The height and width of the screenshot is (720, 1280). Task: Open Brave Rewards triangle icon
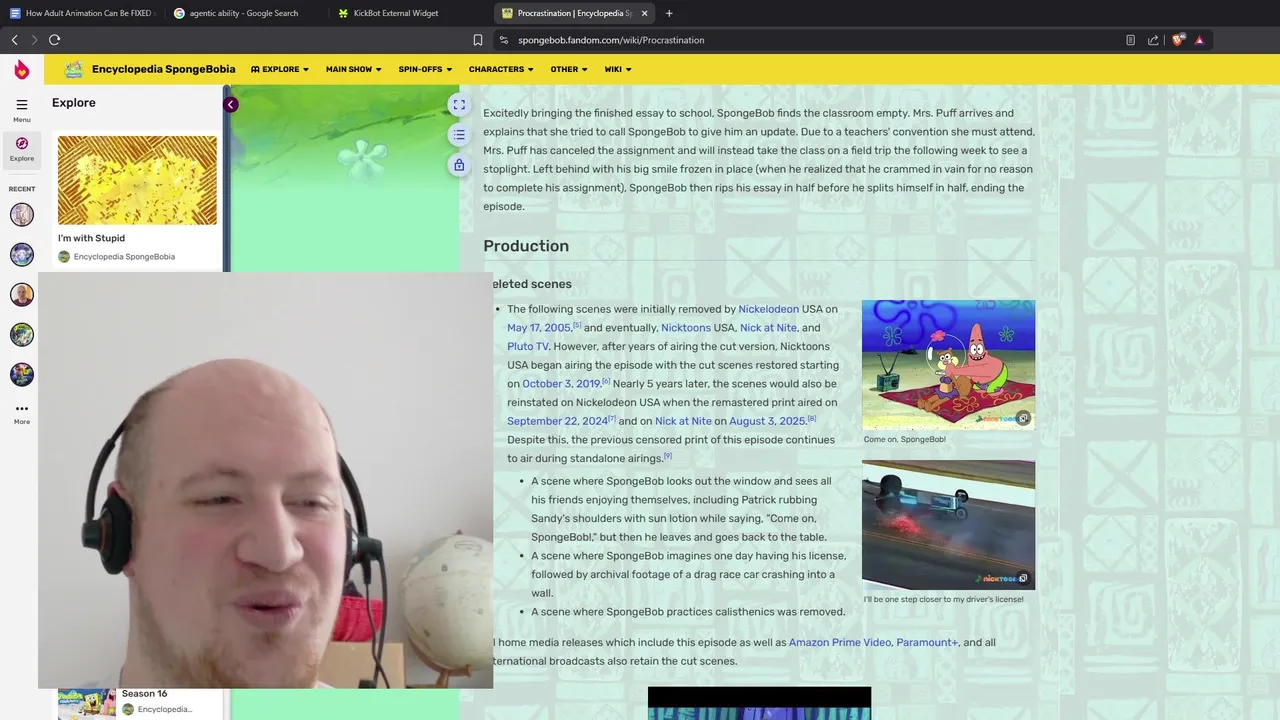click(1199, 40)
